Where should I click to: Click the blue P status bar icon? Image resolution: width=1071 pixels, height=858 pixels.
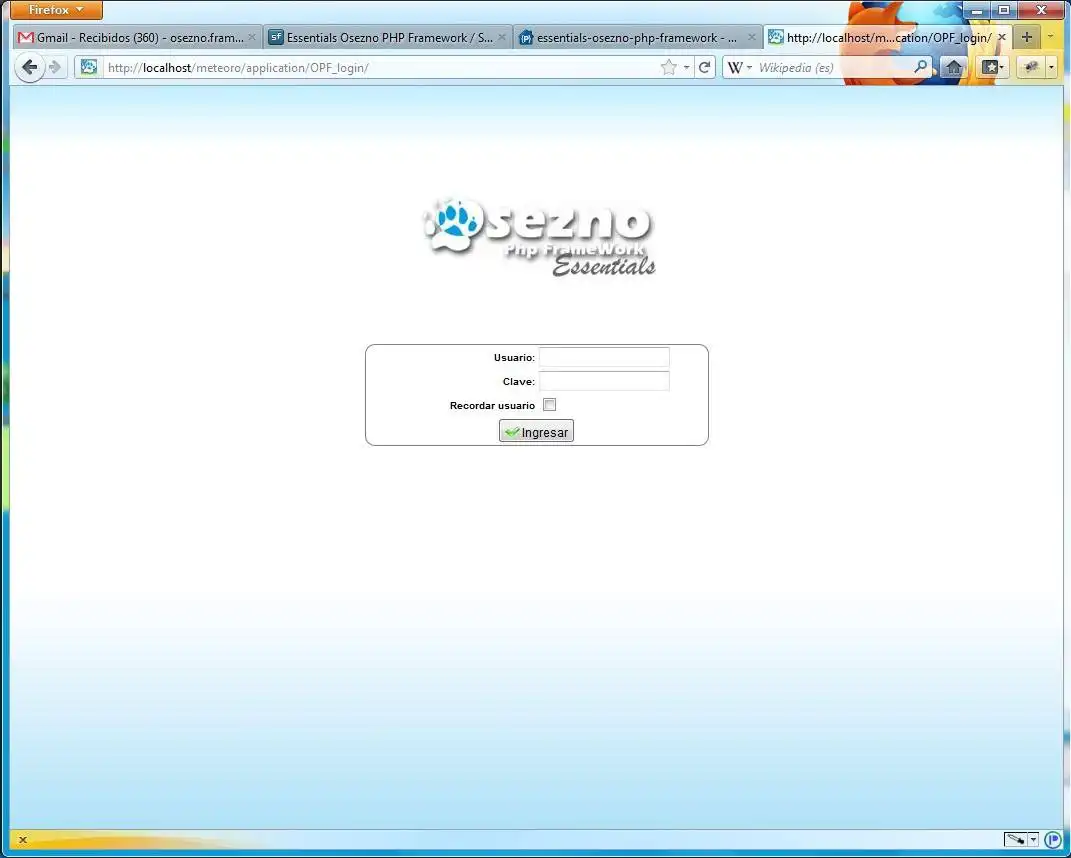click(x=1053, y=839)
